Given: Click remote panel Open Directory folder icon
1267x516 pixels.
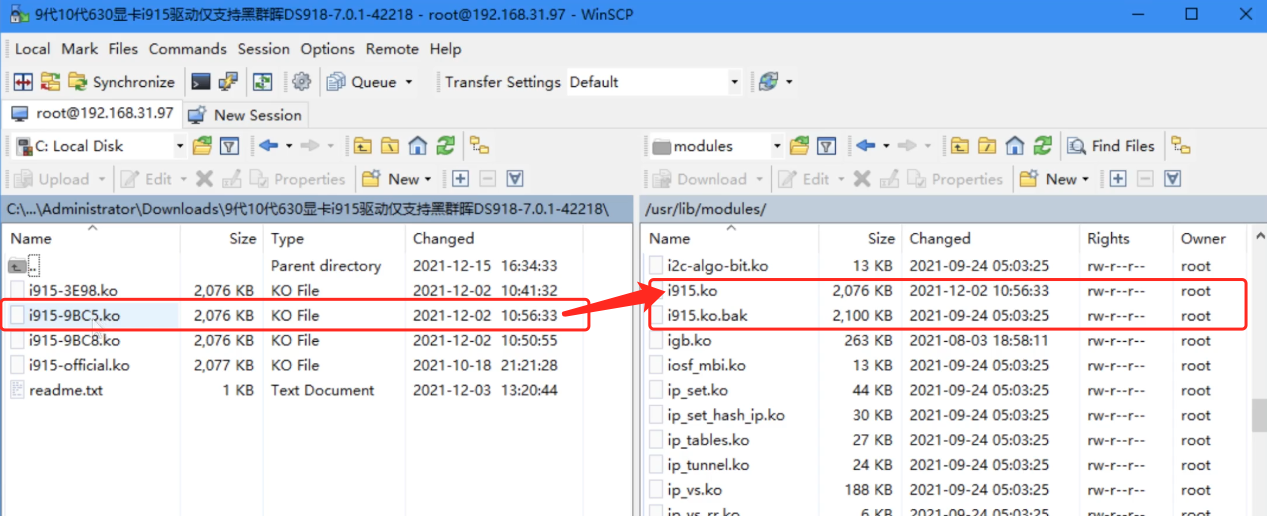Looking at the screenshot, I should pyautogui.click(x=800, y=146).
